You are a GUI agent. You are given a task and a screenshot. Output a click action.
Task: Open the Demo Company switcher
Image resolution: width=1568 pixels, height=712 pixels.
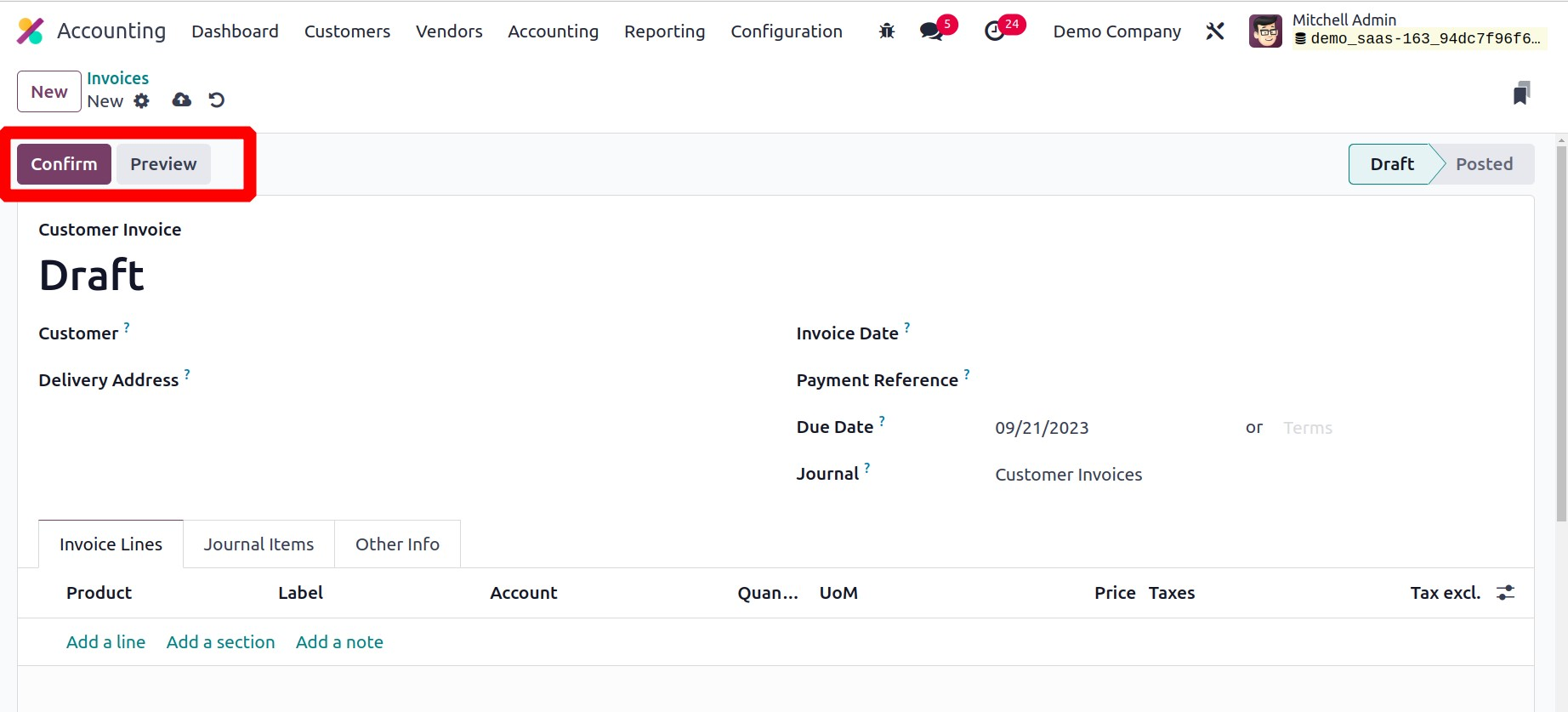tap(1116, 31)
